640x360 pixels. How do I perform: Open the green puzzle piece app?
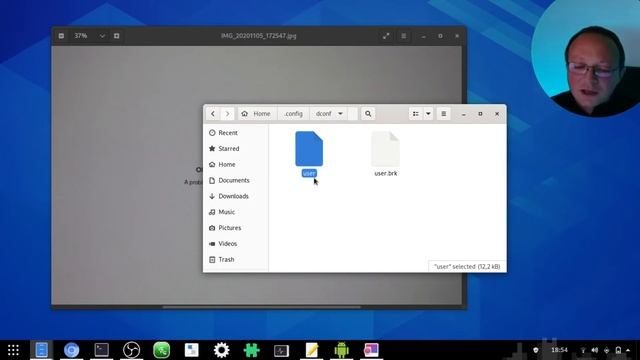(x=251, y=350)
